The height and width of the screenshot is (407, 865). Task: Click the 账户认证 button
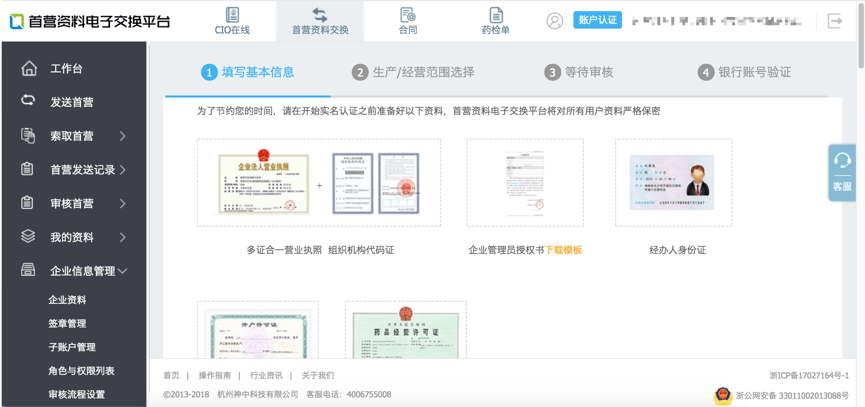[x=597, y=20]
